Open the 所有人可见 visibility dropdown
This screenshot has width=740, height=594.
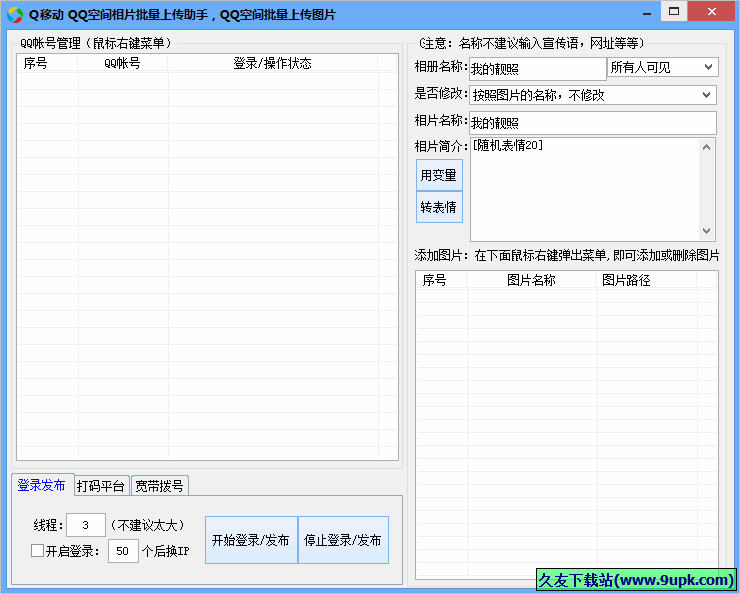[663, 67]
